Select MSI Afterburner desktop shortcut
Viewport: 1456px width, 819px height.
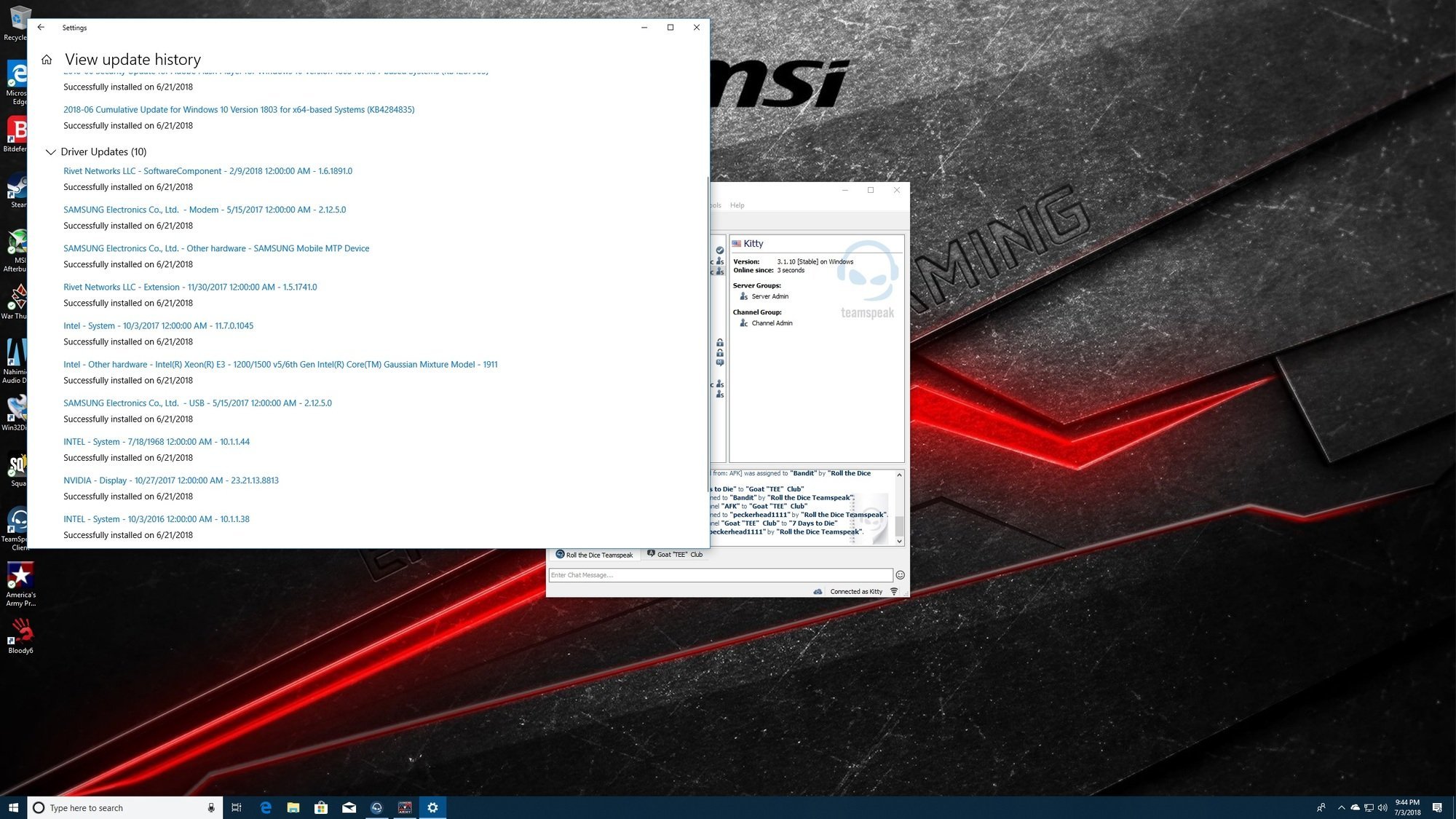15,251
